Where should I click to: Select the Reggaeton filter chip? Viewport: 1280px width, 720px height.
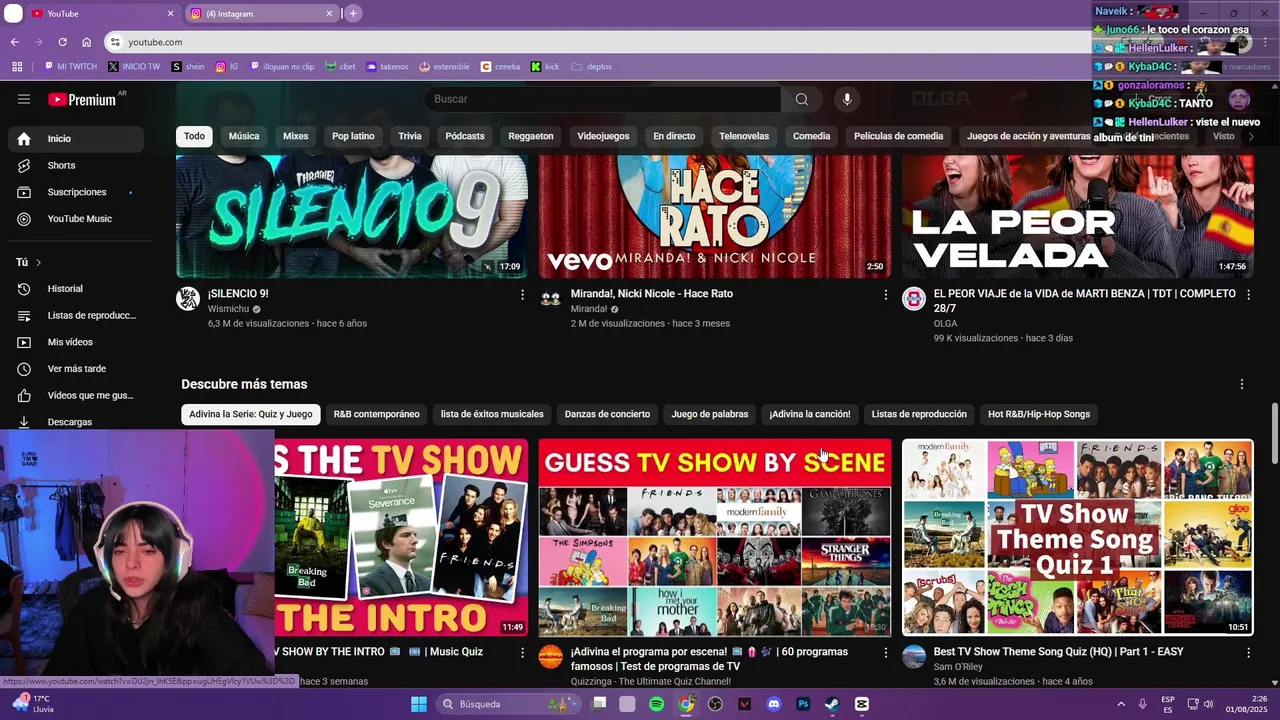point(531,136)
